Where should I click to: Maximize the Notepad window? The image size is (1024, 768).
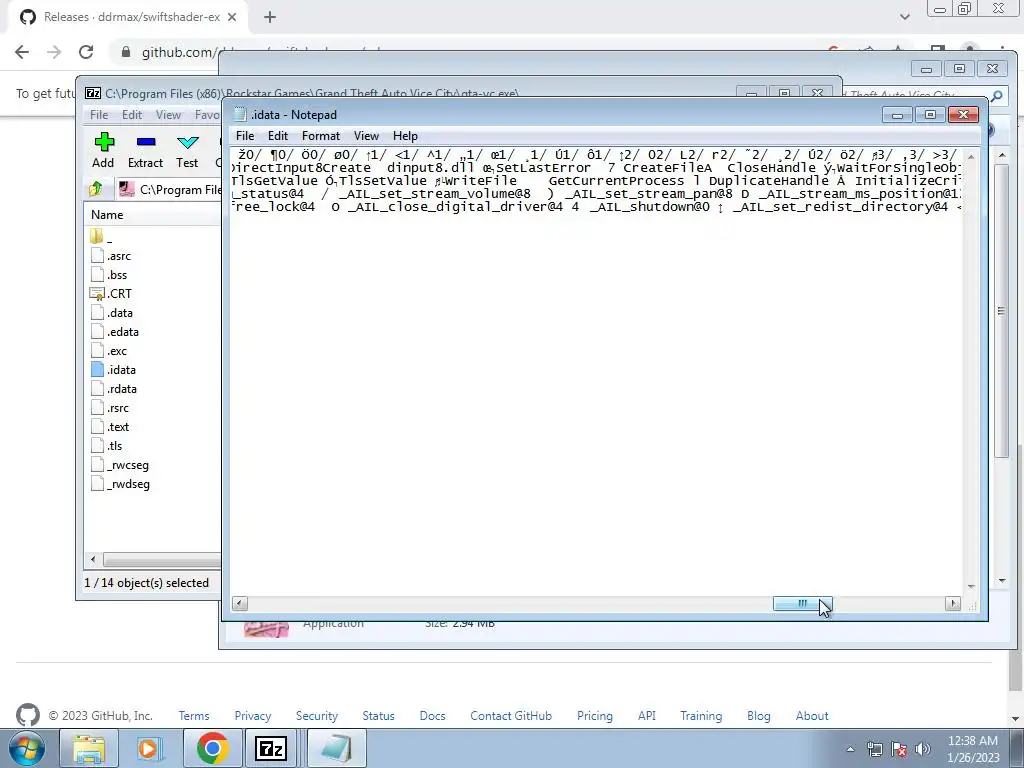pyautogui.click(x=931, y=115)
